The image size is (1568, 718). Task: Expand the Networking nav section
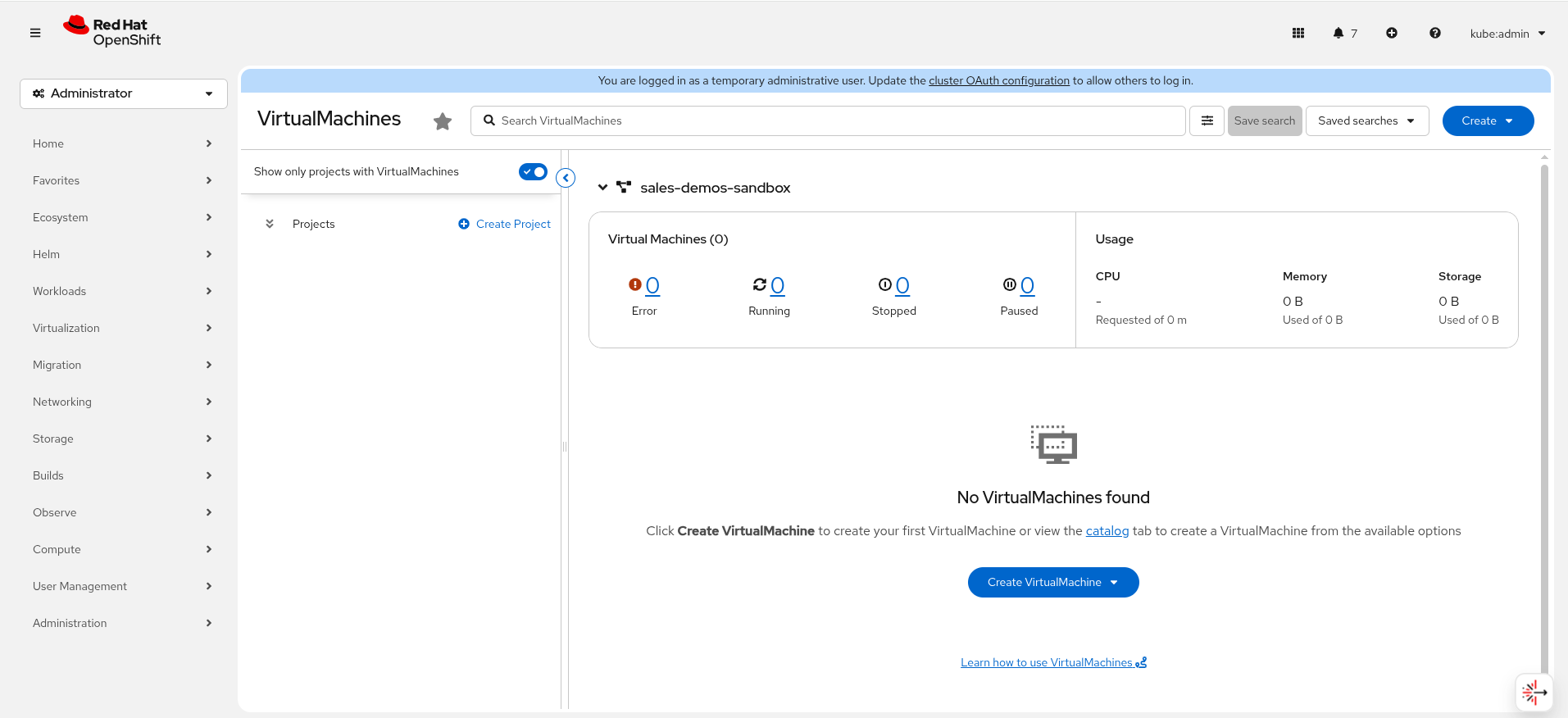[x=122, y=402]
